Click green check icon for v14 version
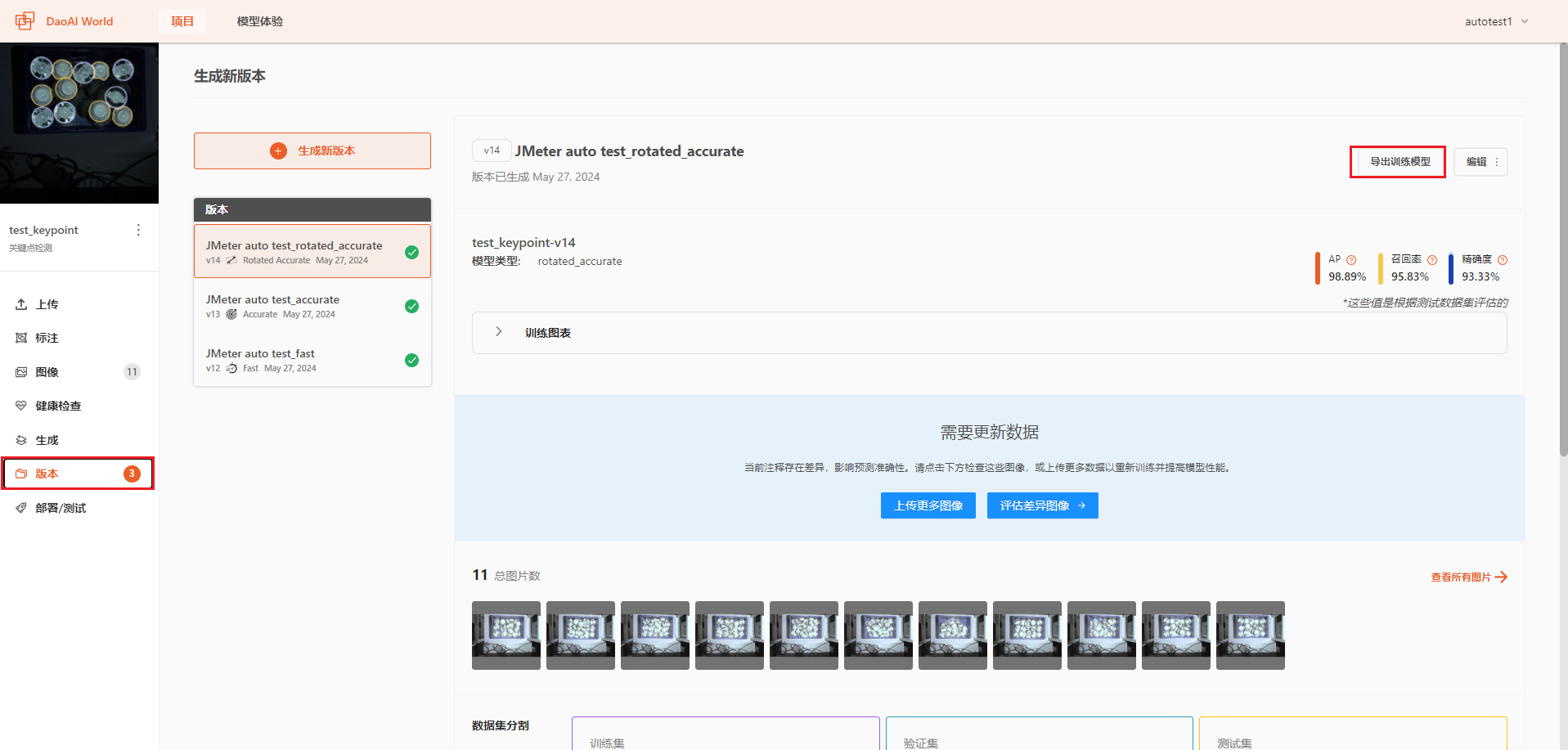 [x=412, y=252]
